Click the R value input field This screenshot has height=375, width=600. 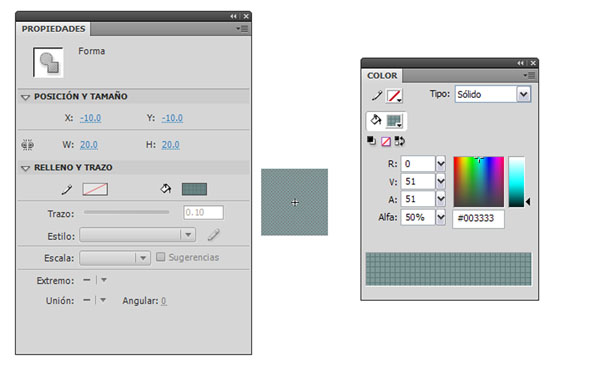[x=418, y=164]
